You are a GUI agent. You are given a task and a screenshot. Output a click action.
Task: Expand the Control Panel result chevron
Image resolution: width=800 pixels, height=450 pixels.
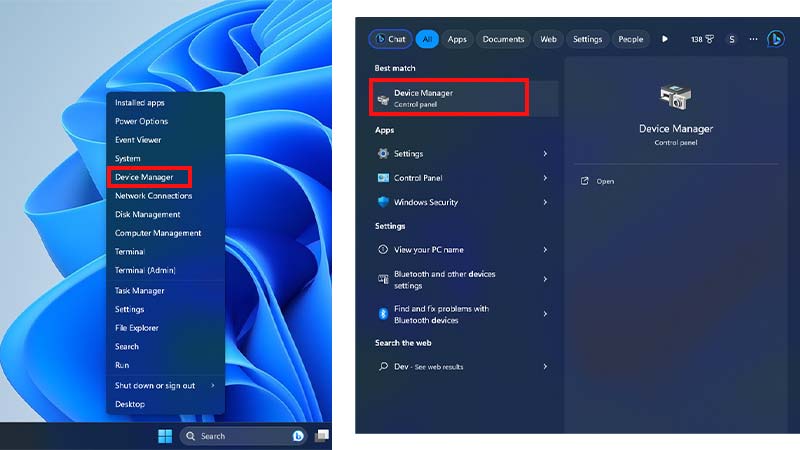[545, 178]
